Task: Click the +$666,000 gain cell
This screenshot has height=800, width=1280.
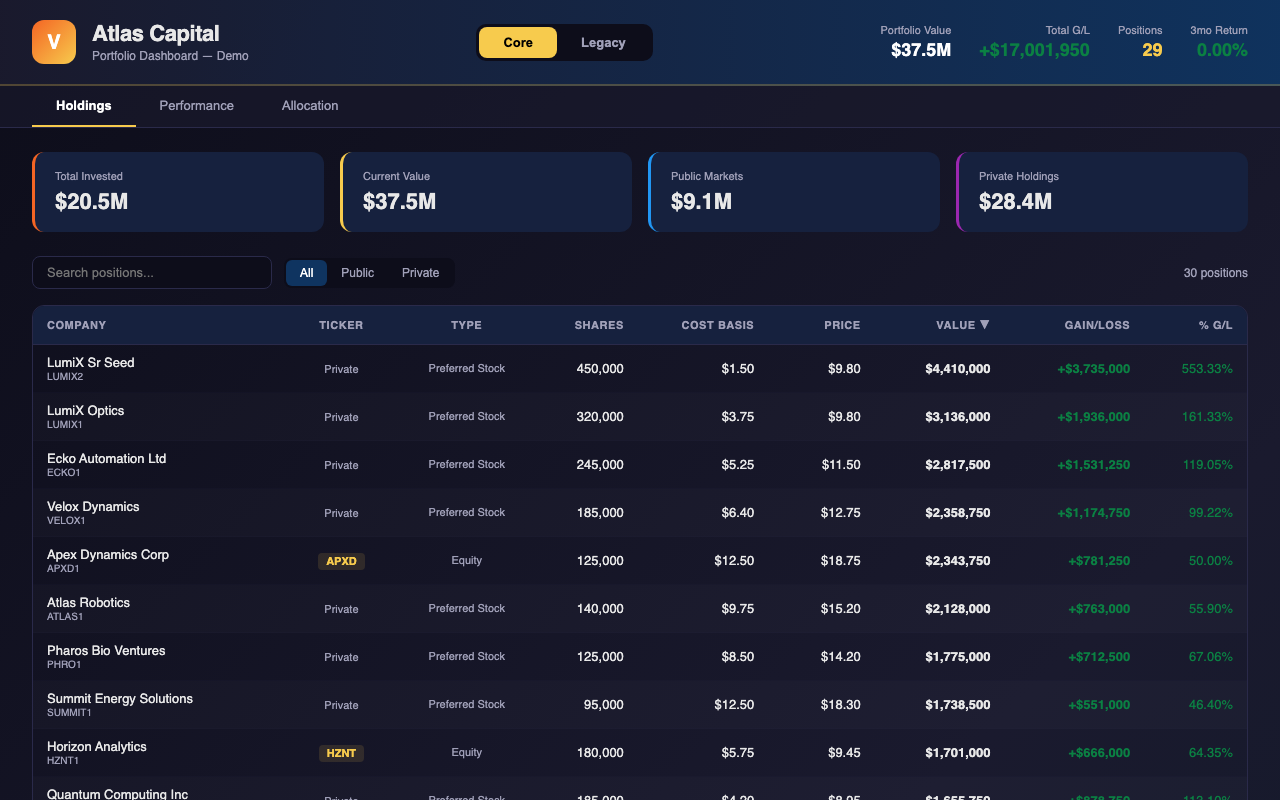Action: pyautogui.click(x=1099, y=753)
